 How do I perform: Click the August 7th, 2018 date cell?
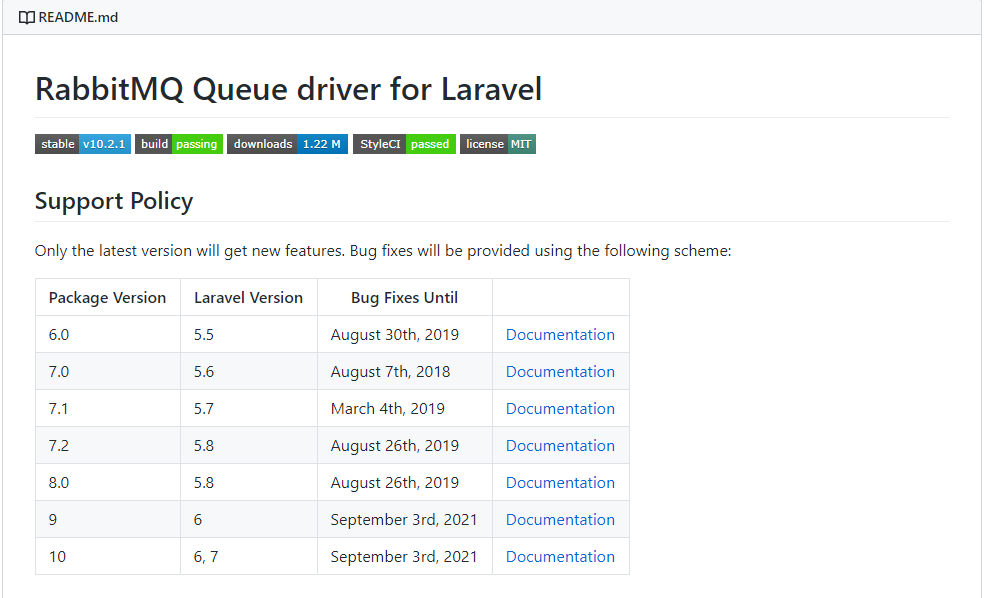pyautogui.click(x=390, y=372)
